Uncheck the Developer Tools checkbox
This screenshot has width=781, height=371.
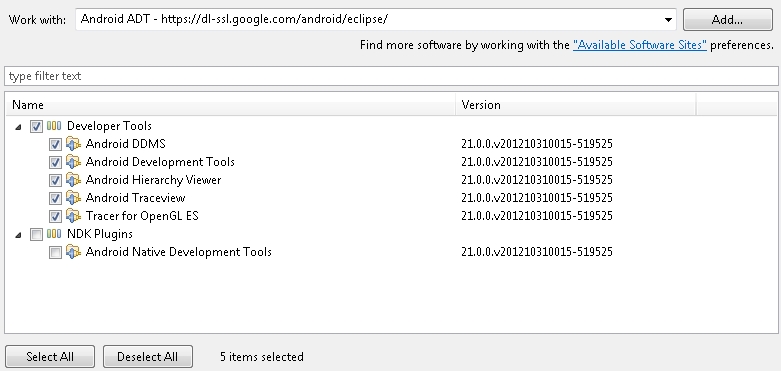point(36,126)
